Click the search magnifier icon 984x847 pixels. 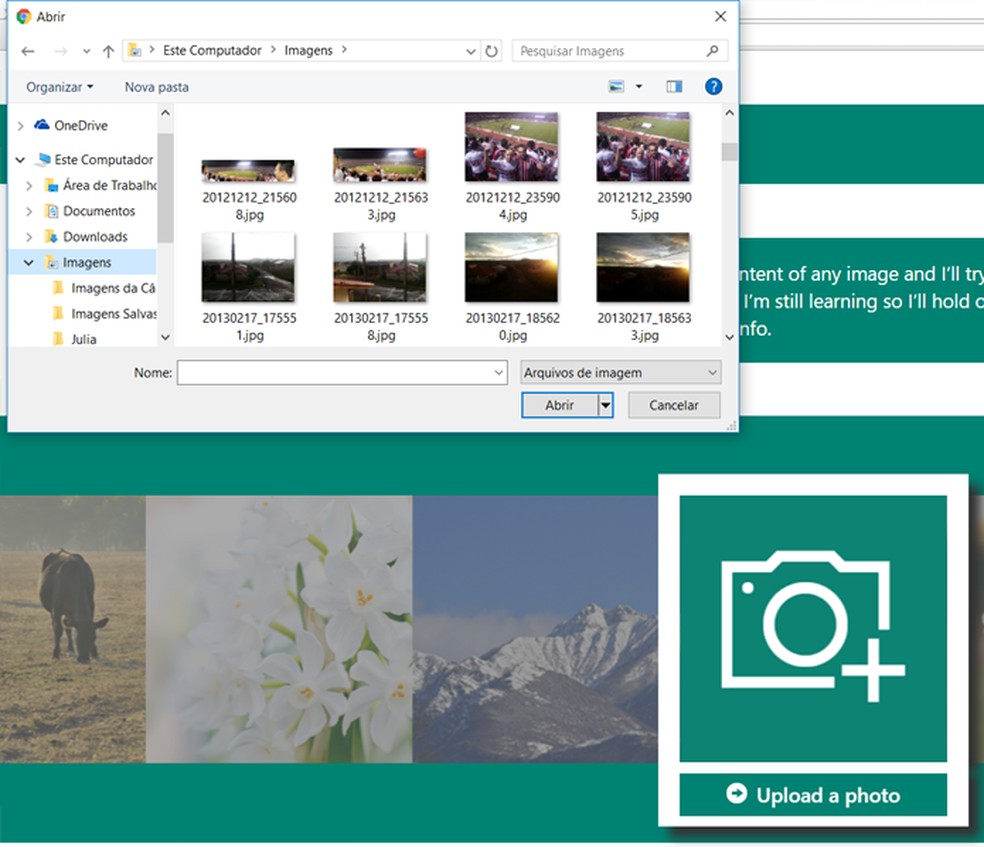[712, 51]
